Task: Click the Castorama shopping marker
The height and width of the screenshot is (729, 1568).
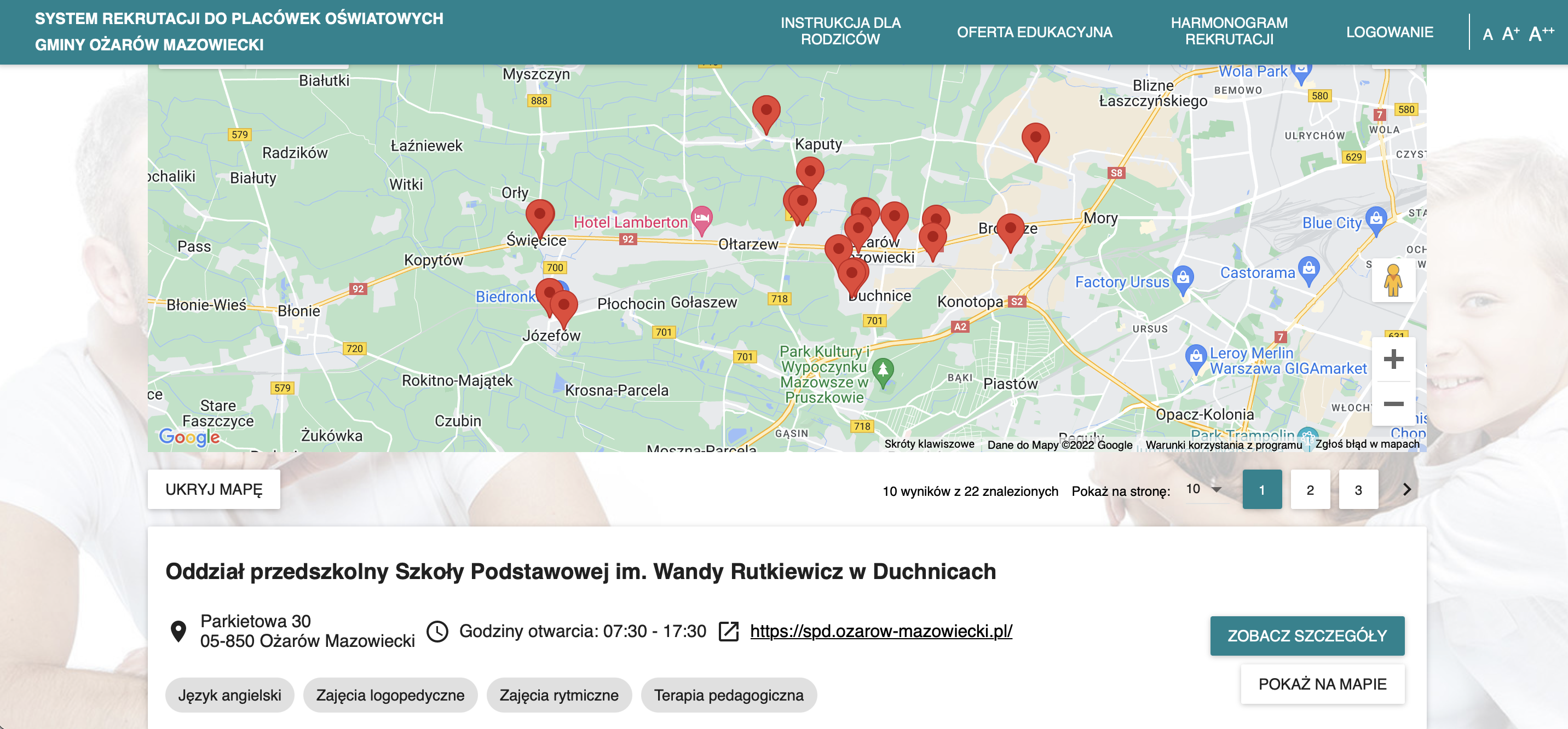Action: [x=1308, y=271]
